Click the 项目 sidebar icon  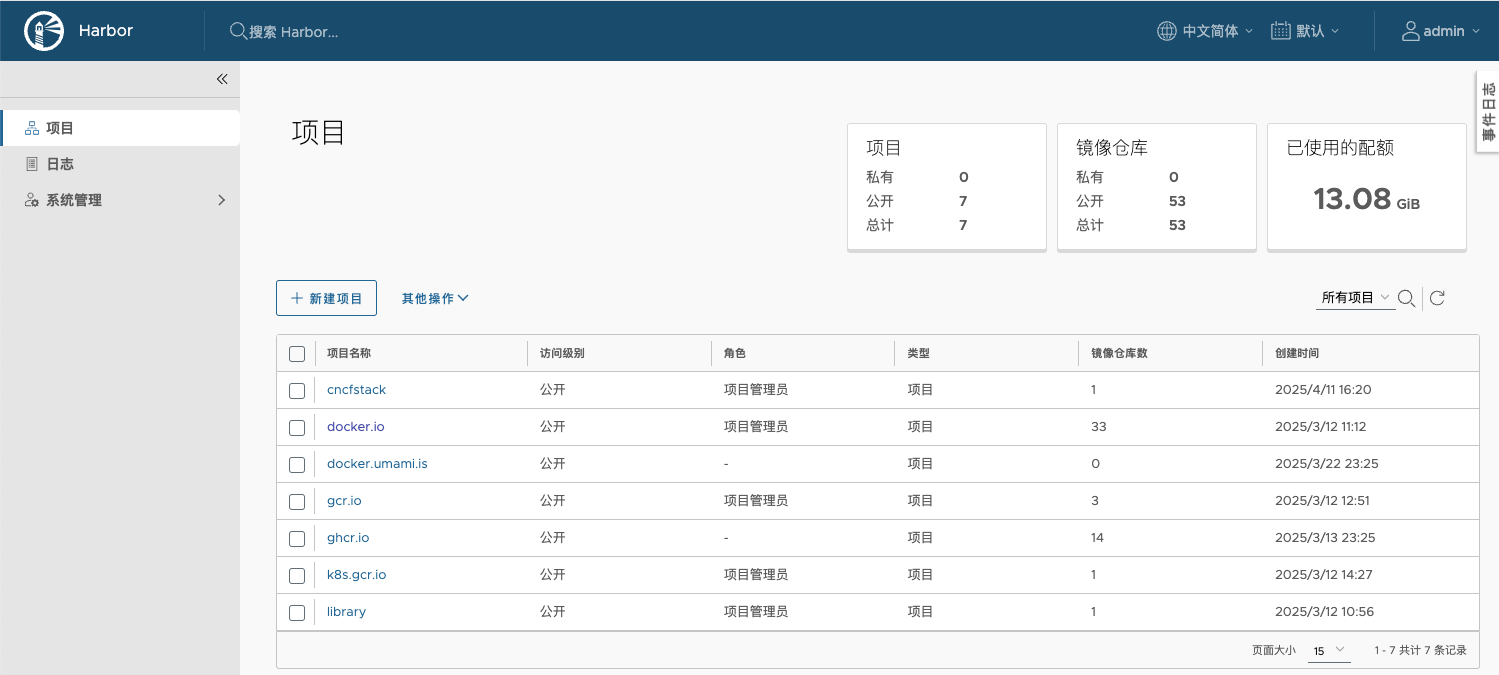click(31, 128)
